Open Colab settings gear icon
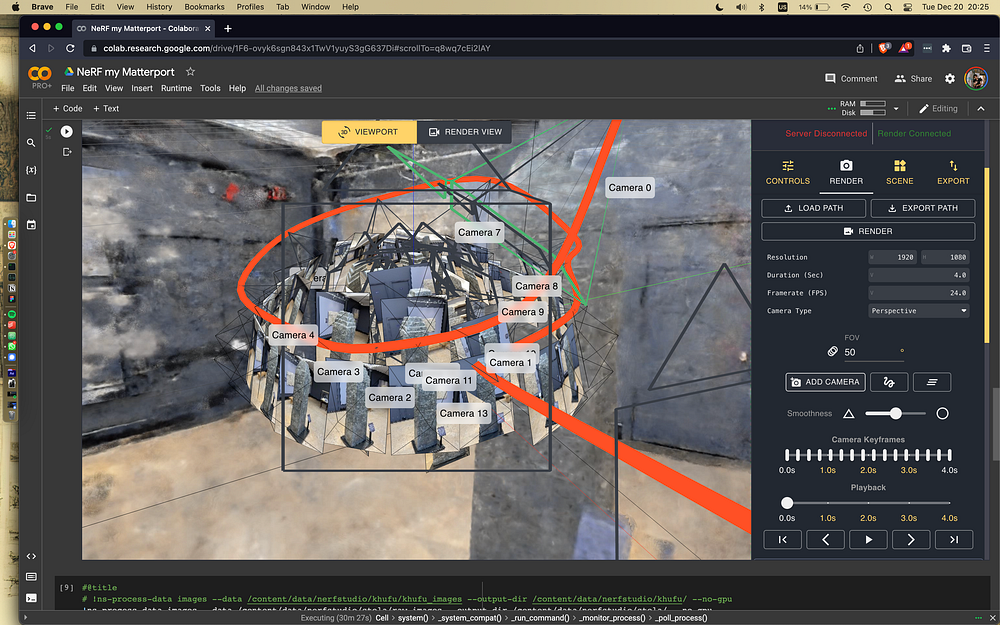Viewport: 1000px width, 625px height. click(950, 78)
